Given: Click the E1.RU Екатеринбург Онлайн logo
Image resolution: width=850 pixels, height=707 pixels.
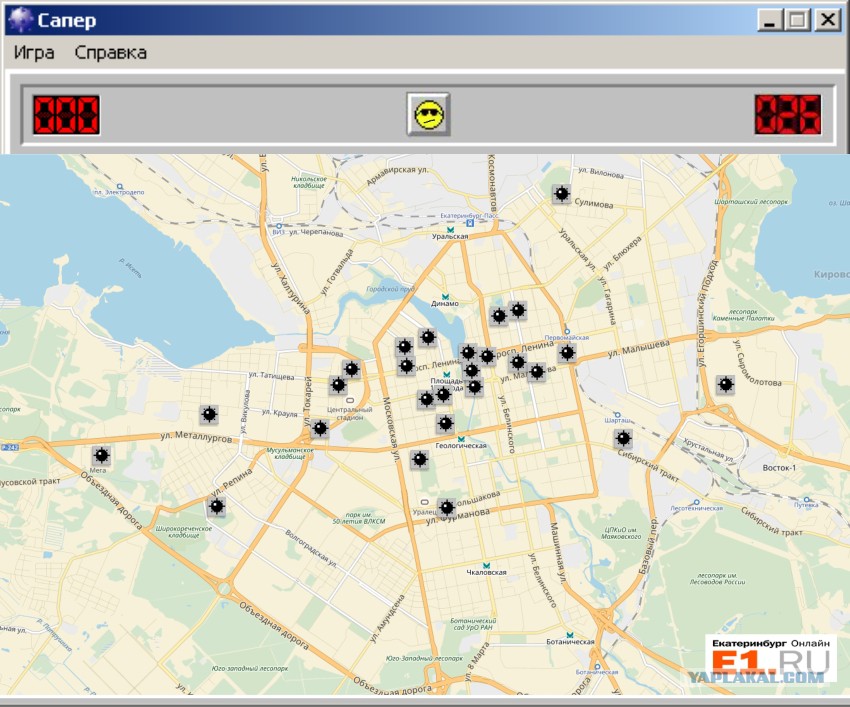Looking at the screenshot, I should pyautogui.click(x=771, y=657).
